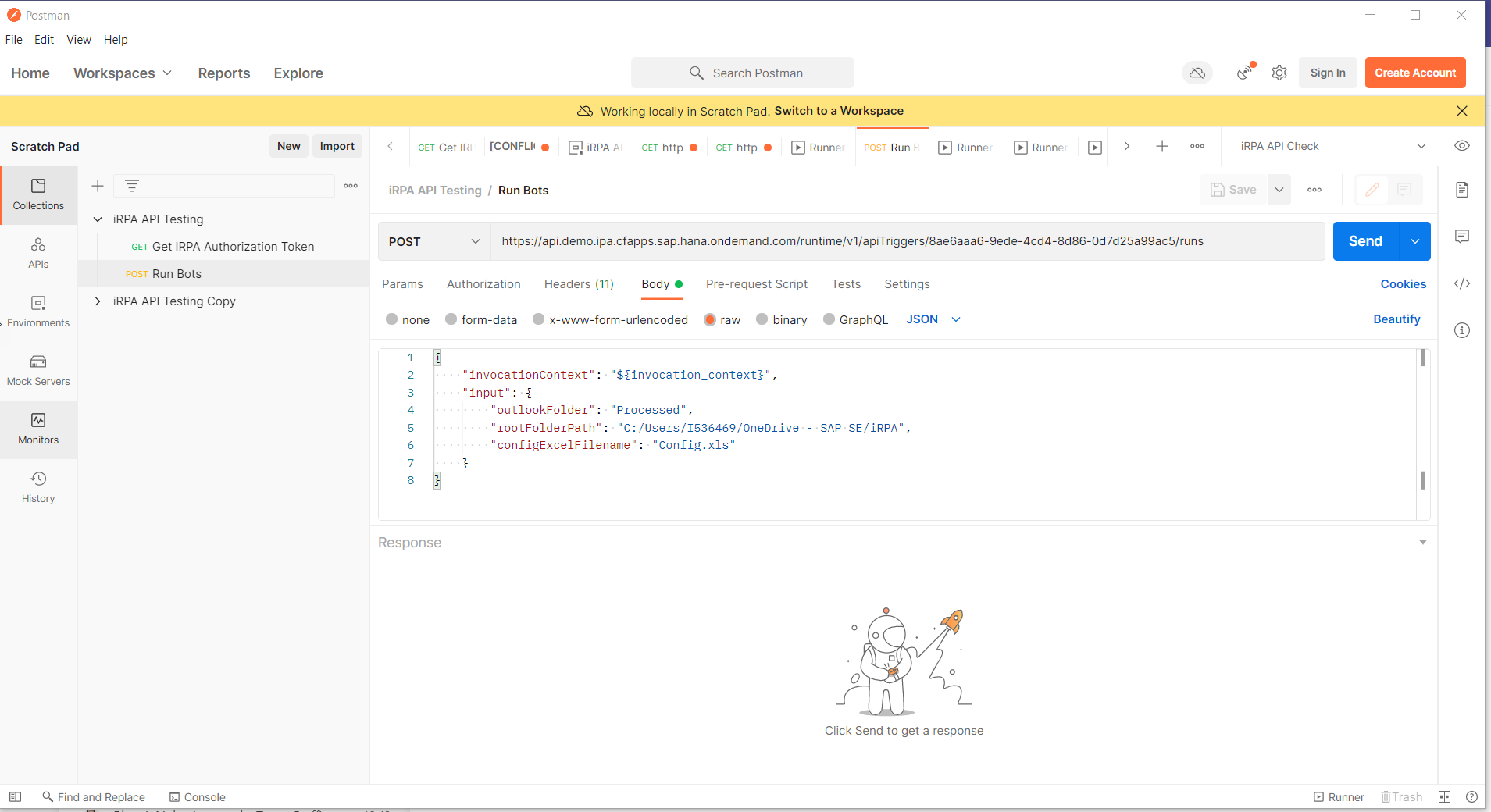This screenshot has height=812, width=1491.
Task: Switch to the Headers (11) tab
Action: [x=579, y=284]
